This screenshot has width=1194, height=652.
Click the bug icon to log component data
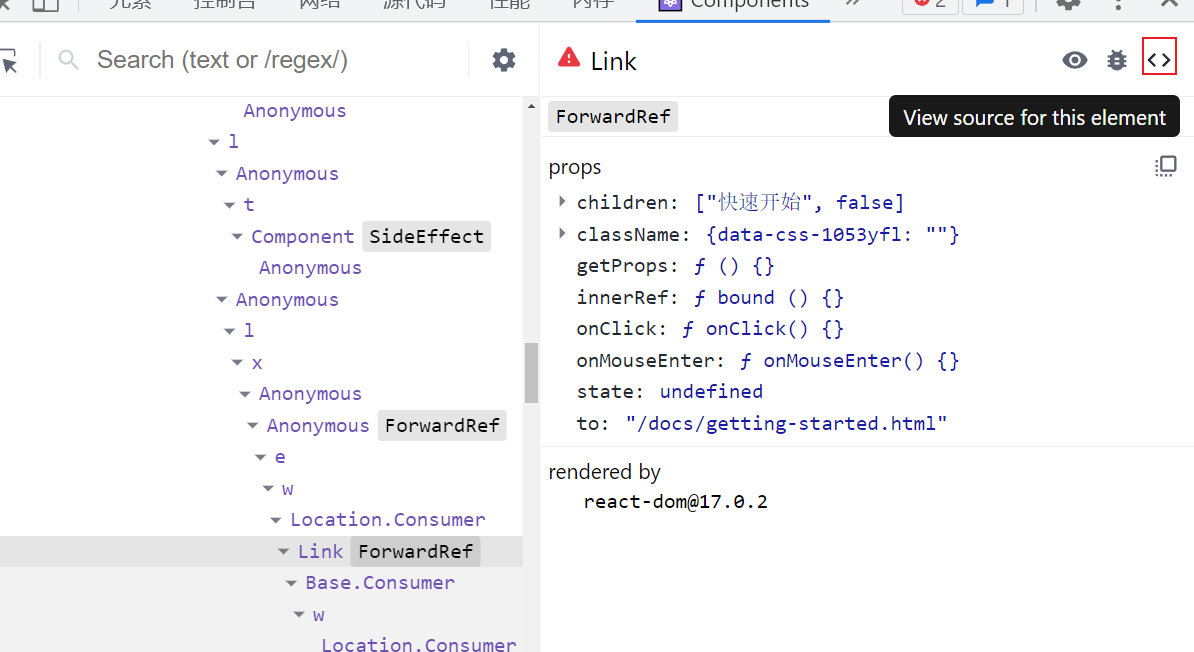coord(1116,60)
